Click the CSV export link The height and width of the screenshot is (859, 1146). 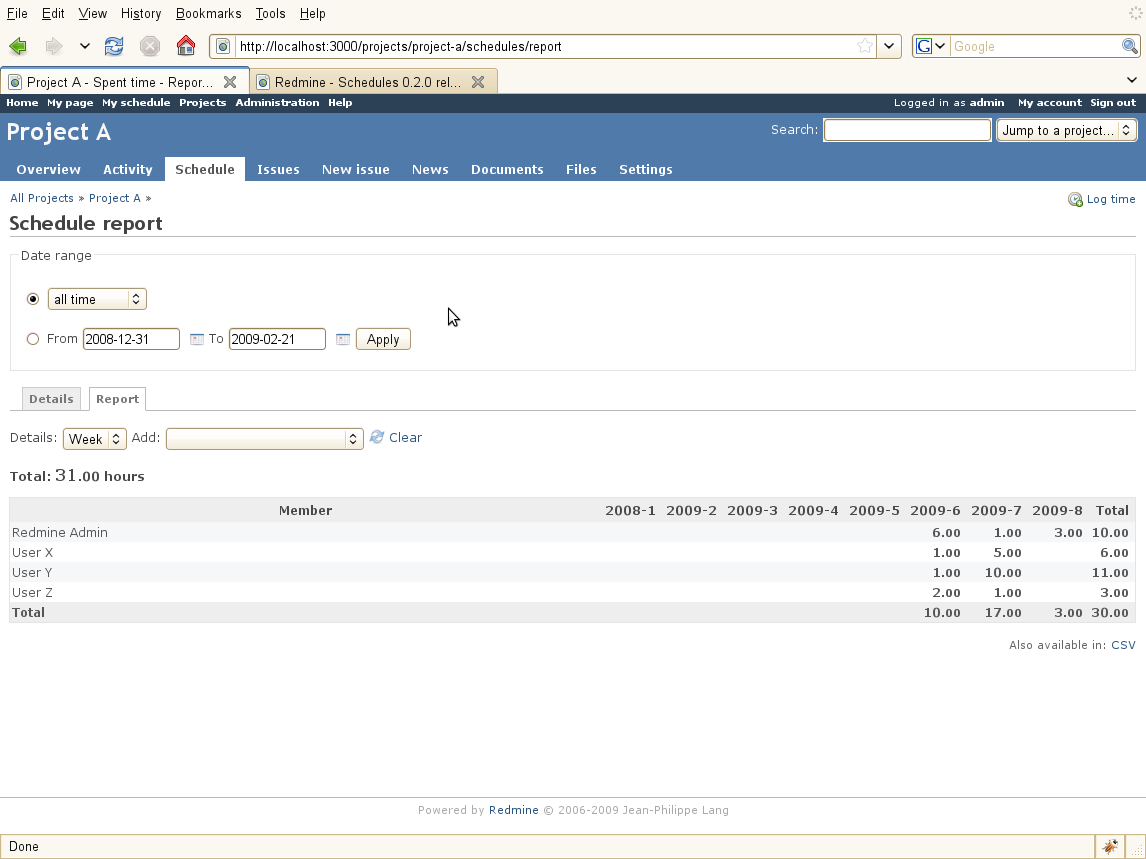[x=1123, y=645]
